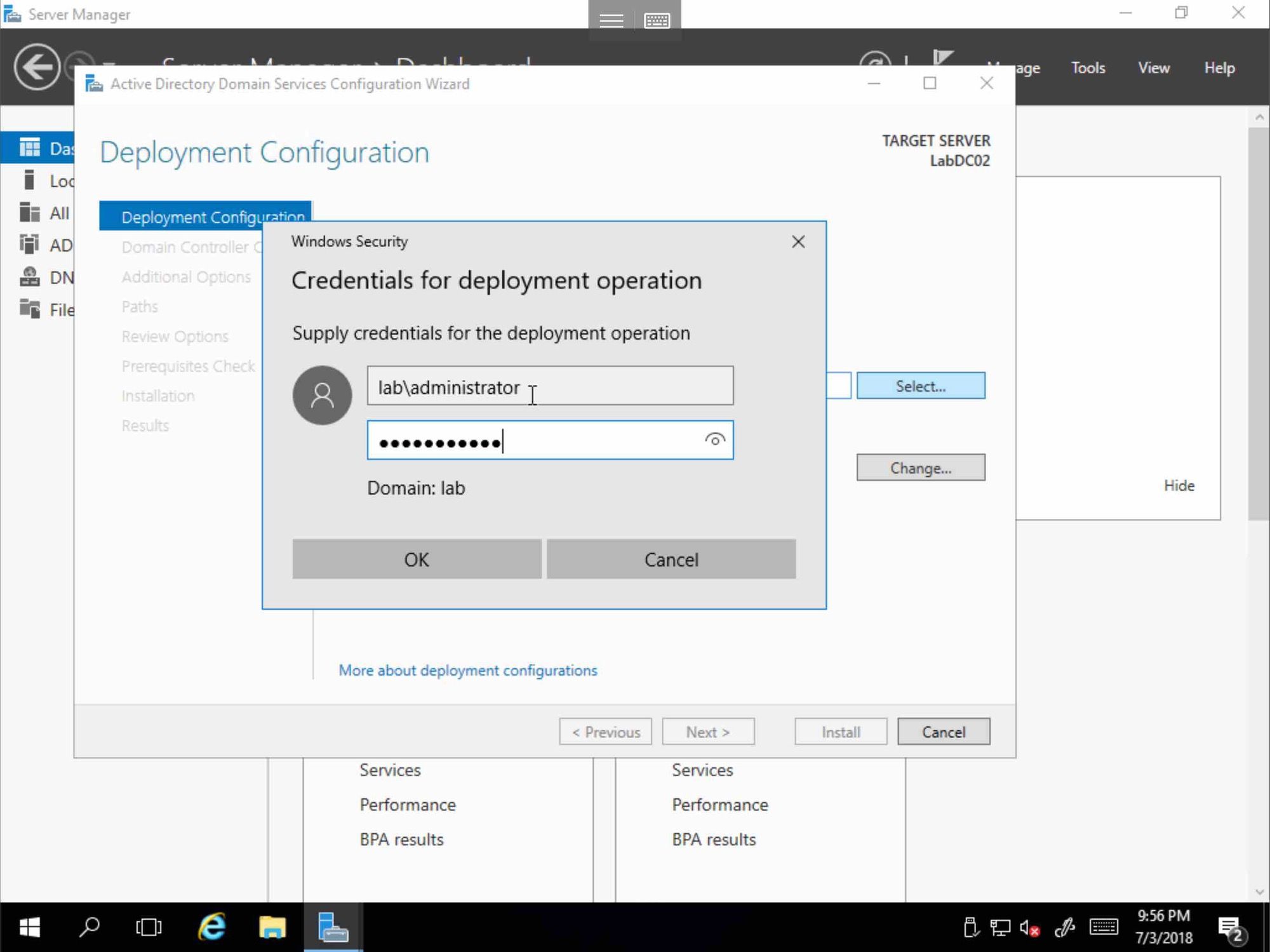Select Paths wizard step
1270x952 pixels.
[x=140, y=307]
